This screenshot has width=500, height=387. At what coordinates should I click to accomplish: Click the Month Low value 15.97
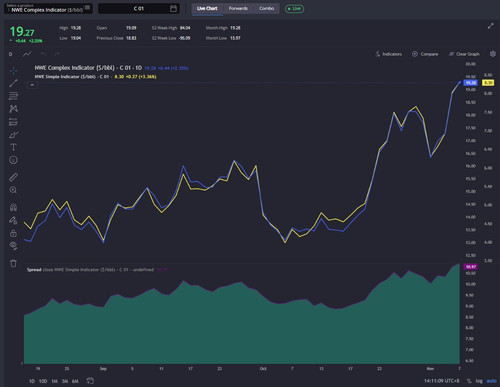point(235,38)
